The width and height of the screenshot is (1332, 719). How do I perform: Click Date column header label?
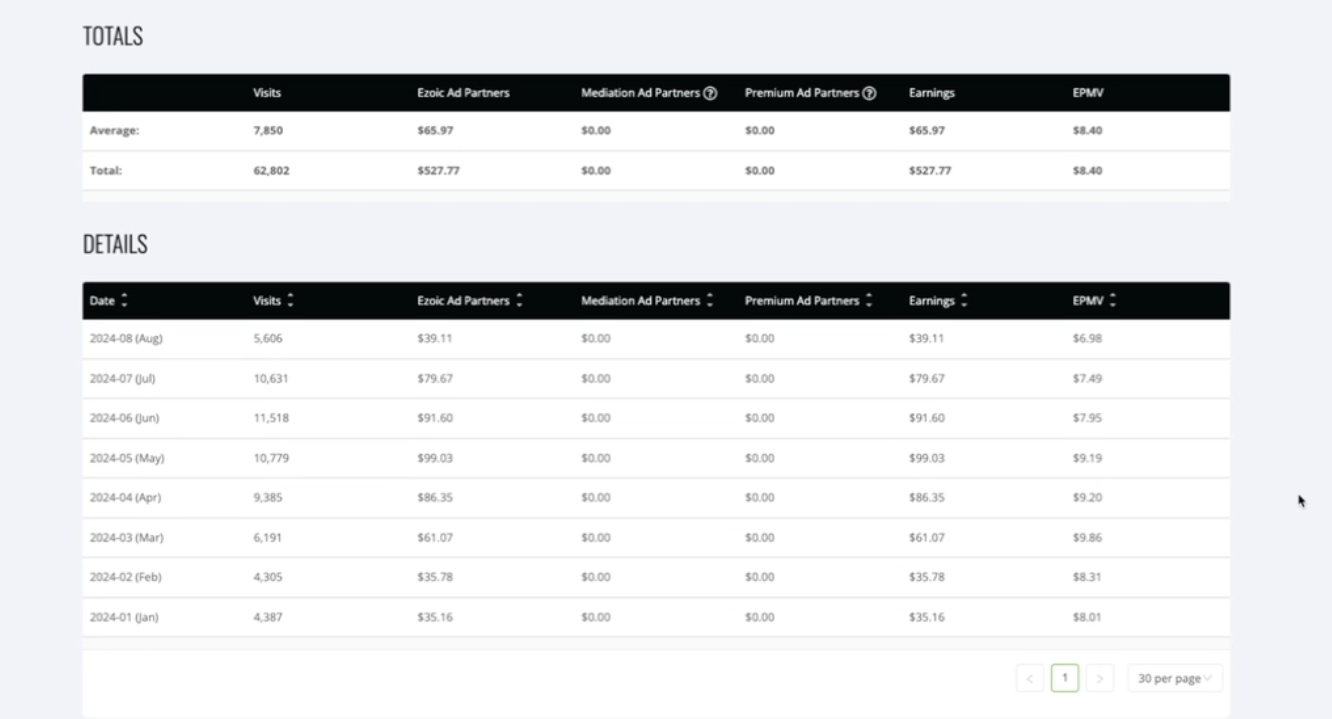(102, 300)
